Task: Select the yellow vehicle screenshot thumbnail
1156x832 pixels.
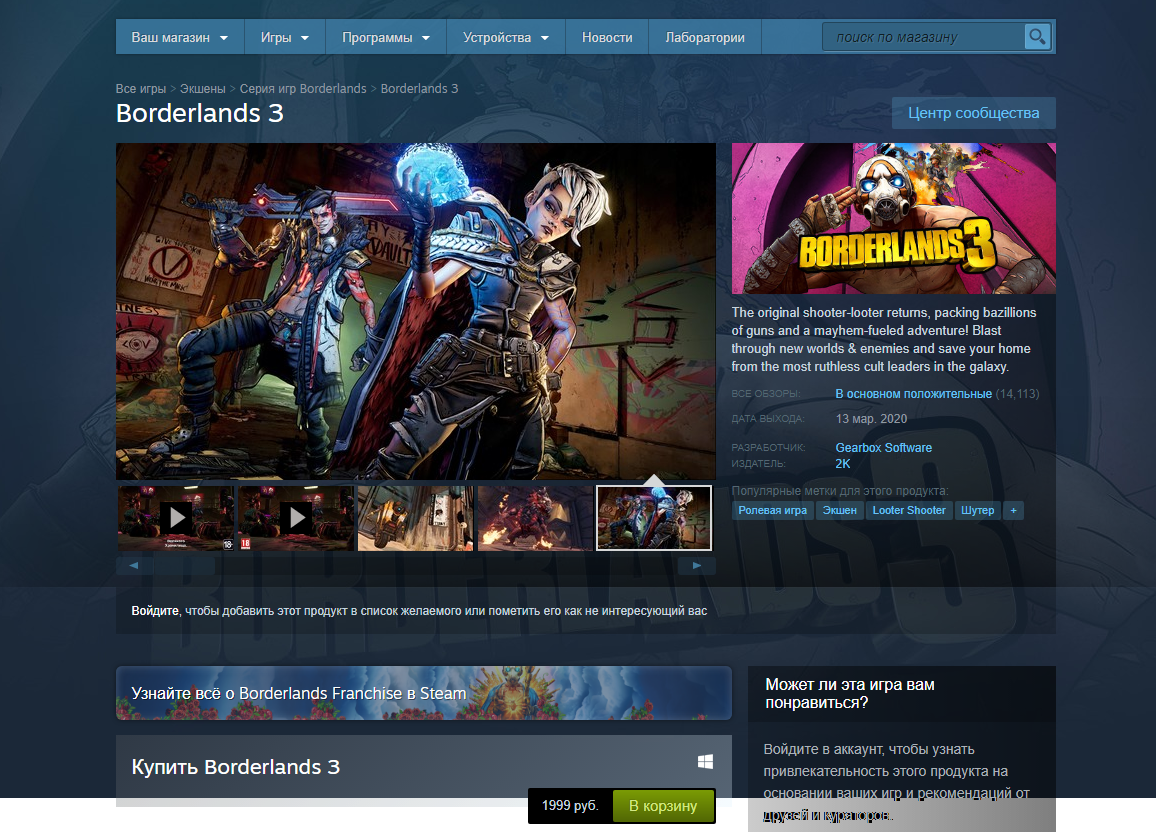Action: click(x=416, y=517)
